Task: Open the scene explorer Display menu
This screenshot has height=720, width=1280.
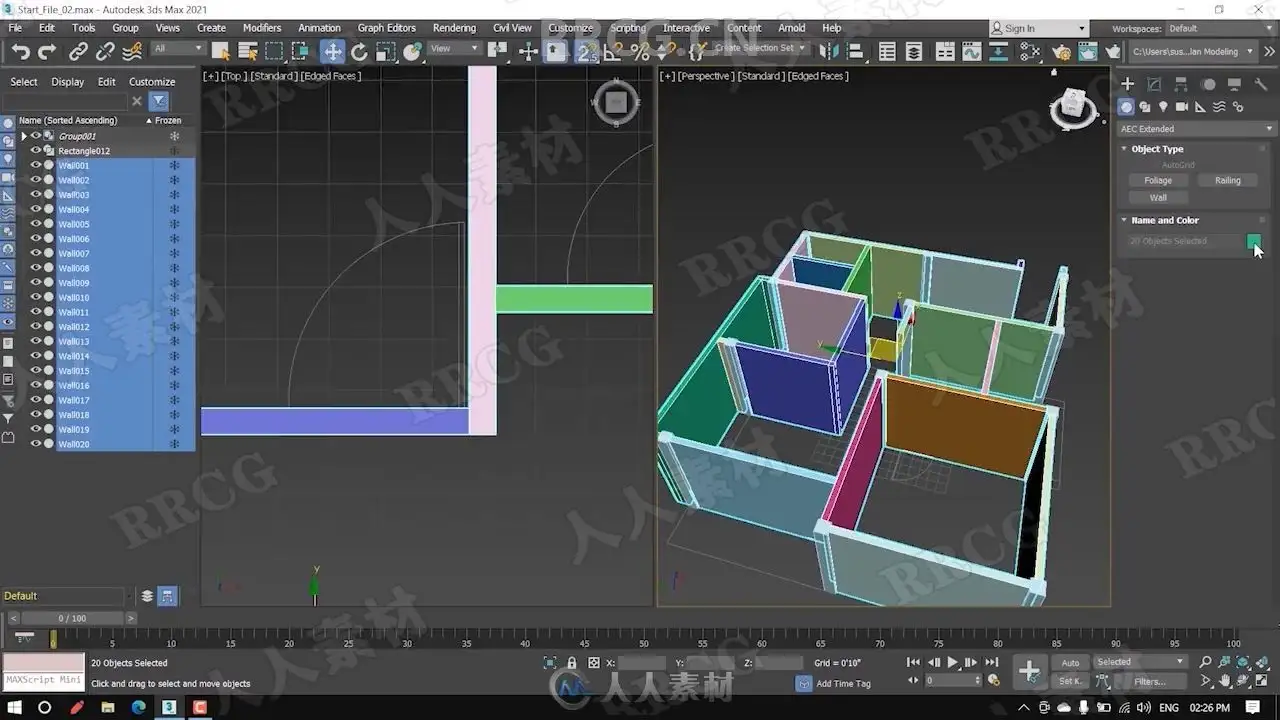Action: click(68, 82)
